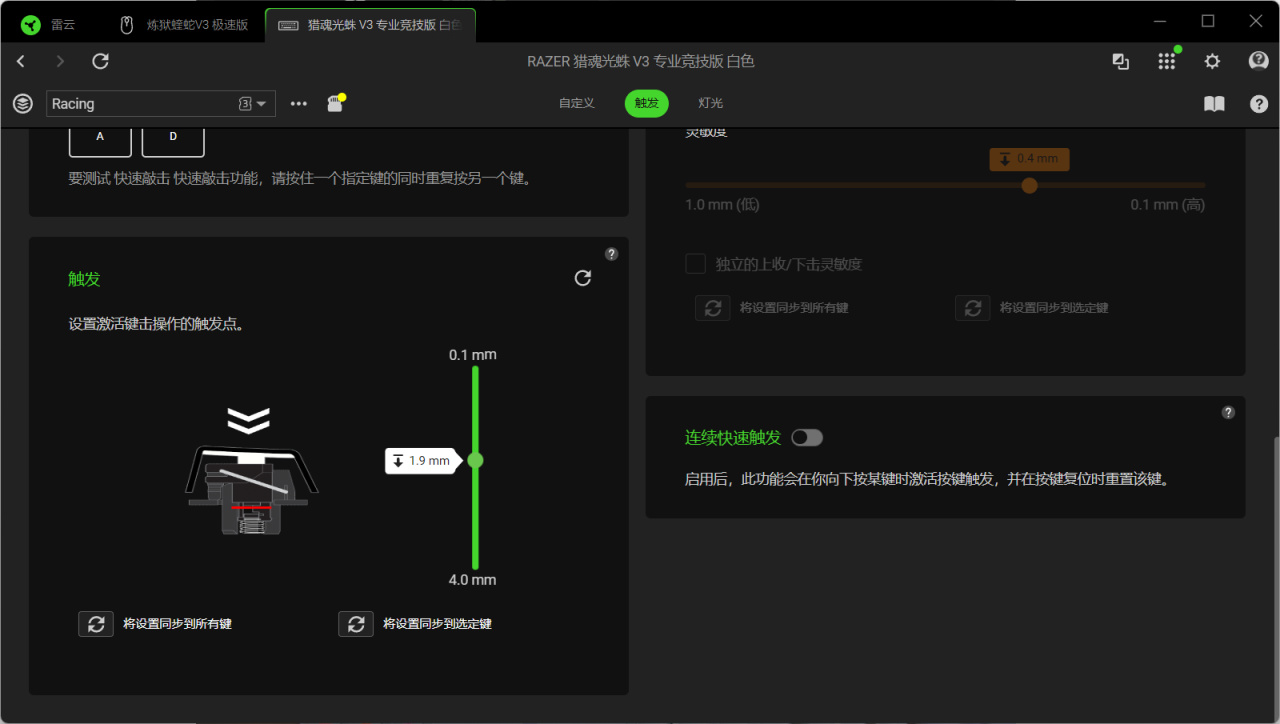
Task: Select the 触发 tab
Action: point(647,103)
